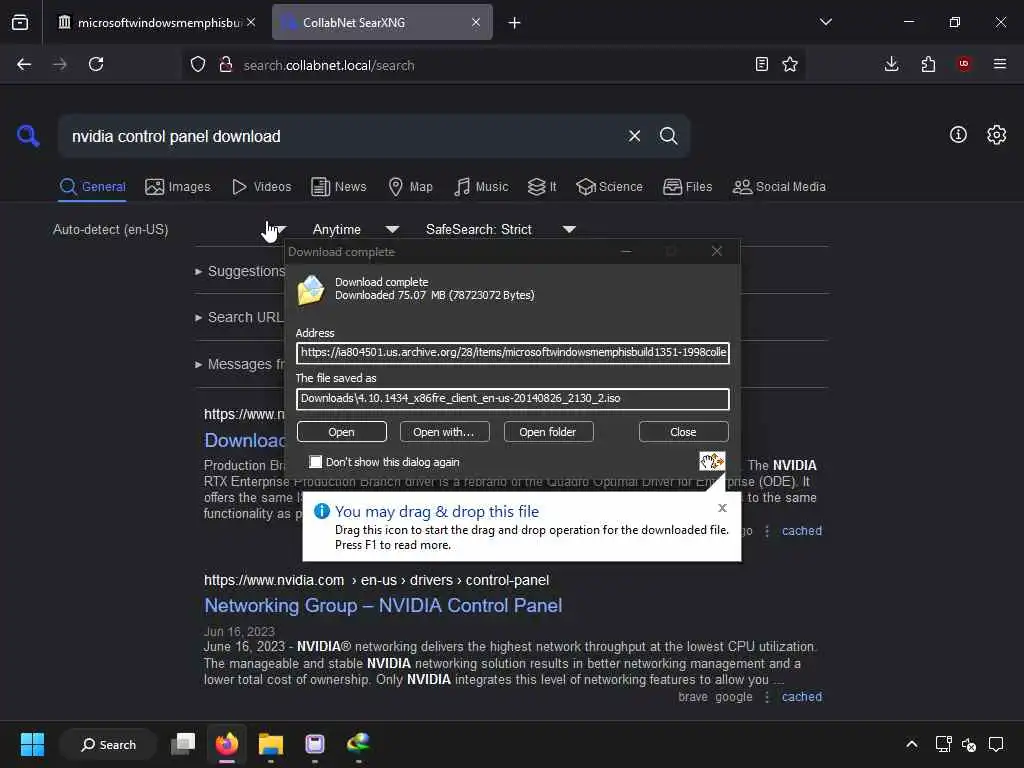
Task: Clear the search query with the X
Action: [634, 136]
